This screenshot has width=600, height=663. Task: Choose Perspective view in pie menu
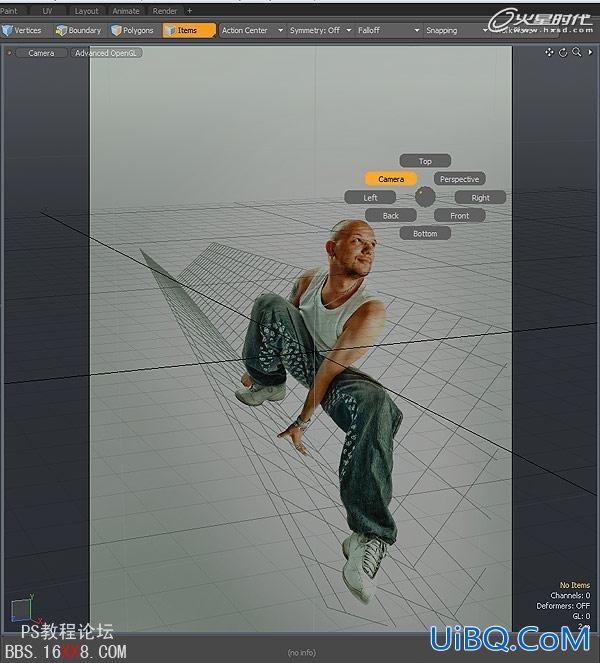[459, 179]
